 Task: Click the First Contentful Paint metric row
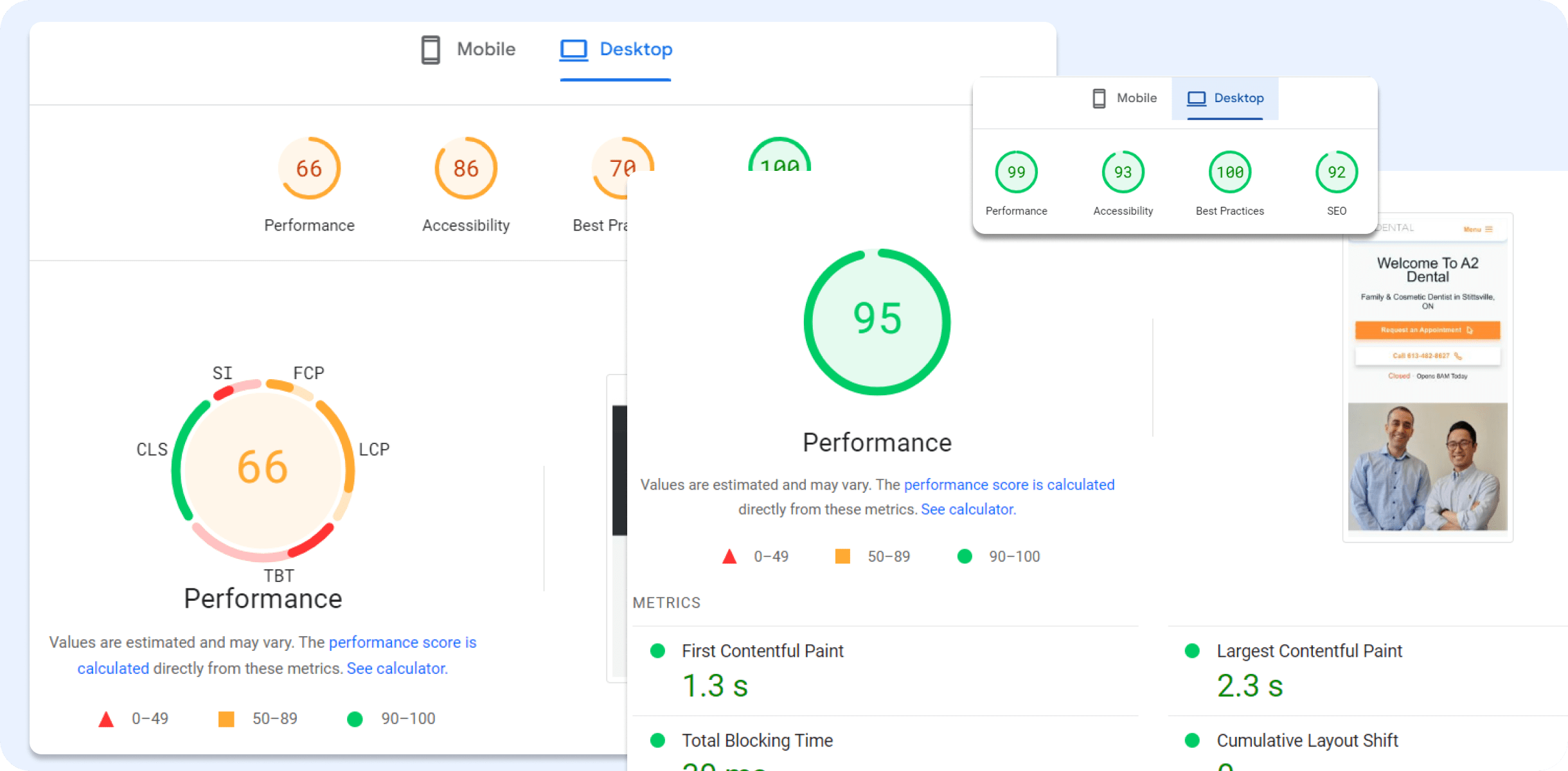[762, 651]
